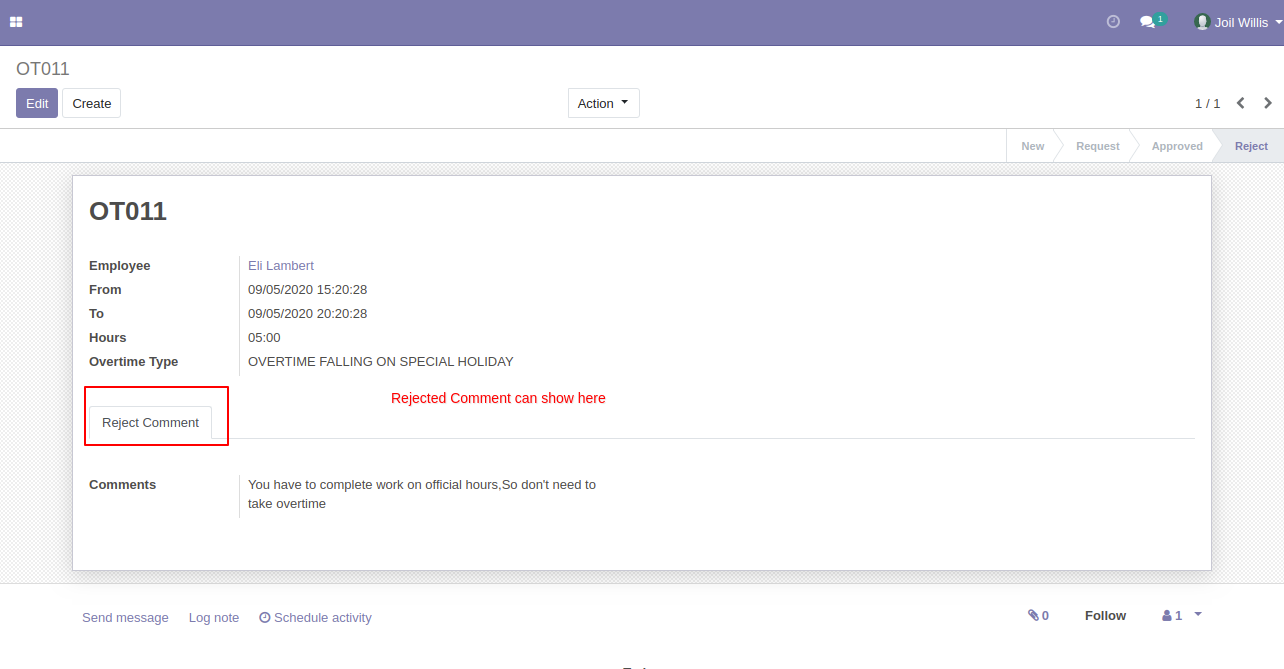Select the Reject status stage
Image resolution: width=1284 pixels, height=669 pixels.
(x=1251, y=146)
